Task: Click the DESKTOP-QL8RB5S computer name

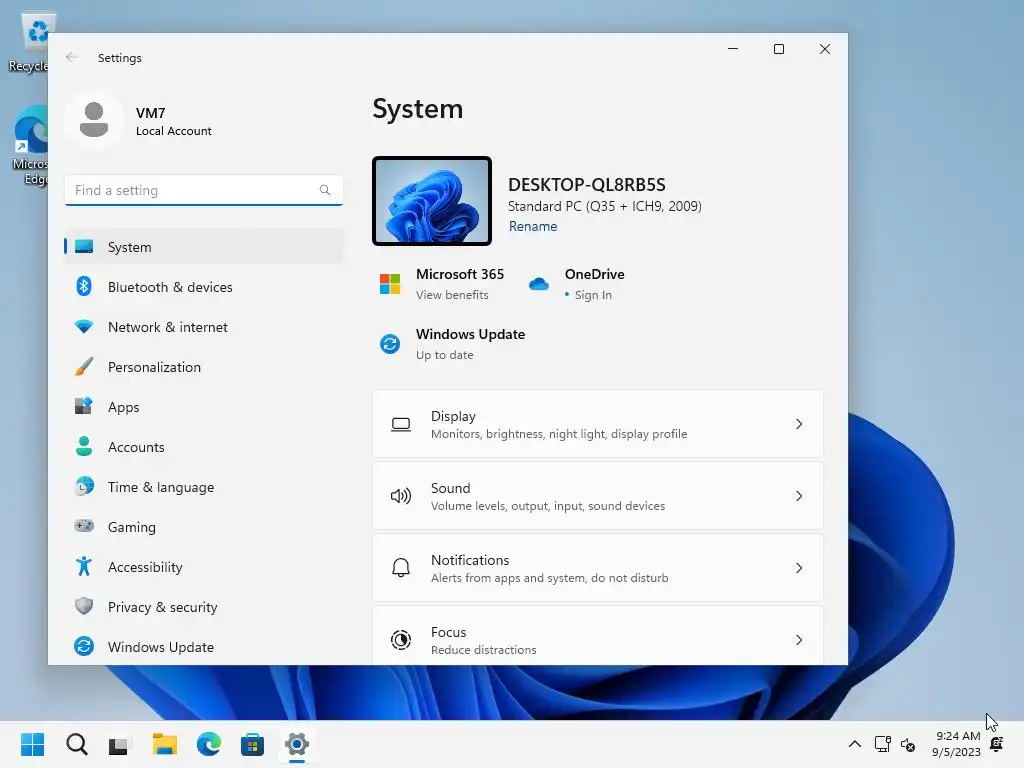Action: pyautogui.click(x=586, y=184)
